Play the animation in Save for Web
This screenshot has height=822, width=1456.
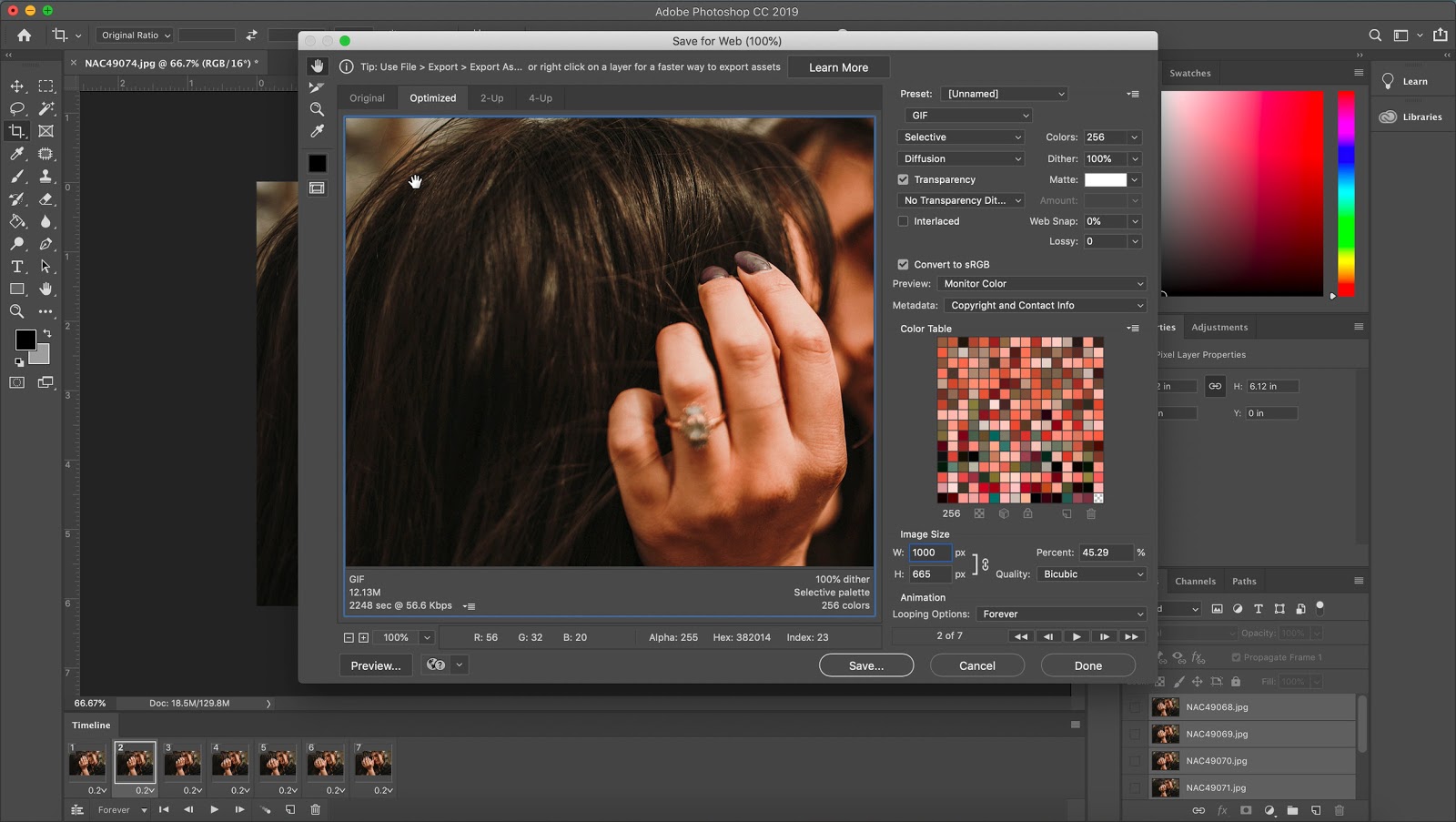[x=1077, y=636]
